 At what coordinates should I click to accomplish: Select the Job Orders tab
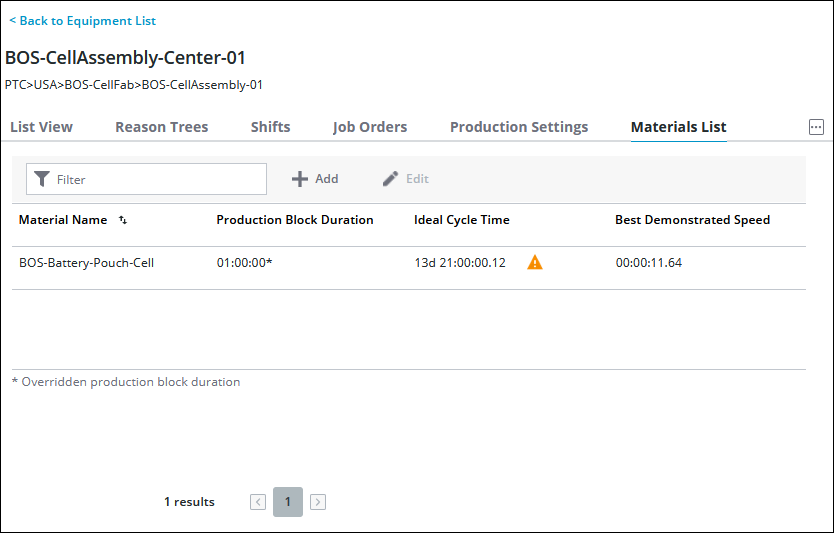370,127
